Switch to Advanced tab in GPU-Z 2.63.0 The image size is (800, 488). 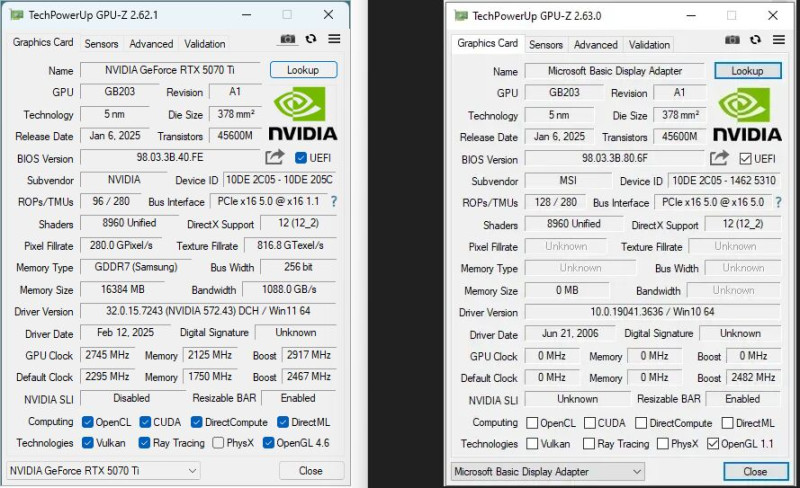coord(595,45)
